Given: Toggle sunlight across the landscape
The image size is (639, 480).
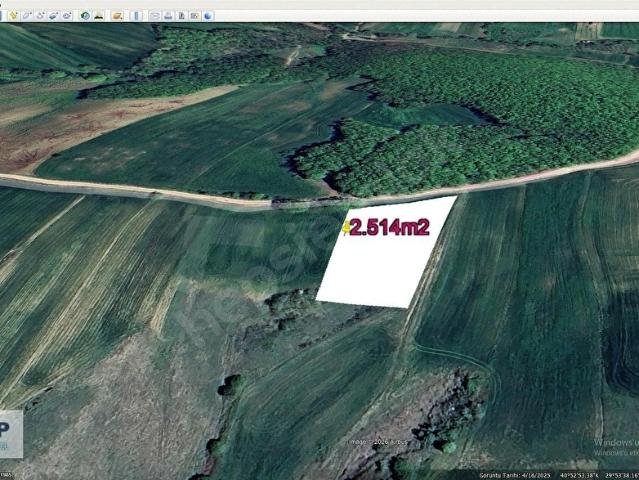Looking at the screenshot, I should coord(99,15).
